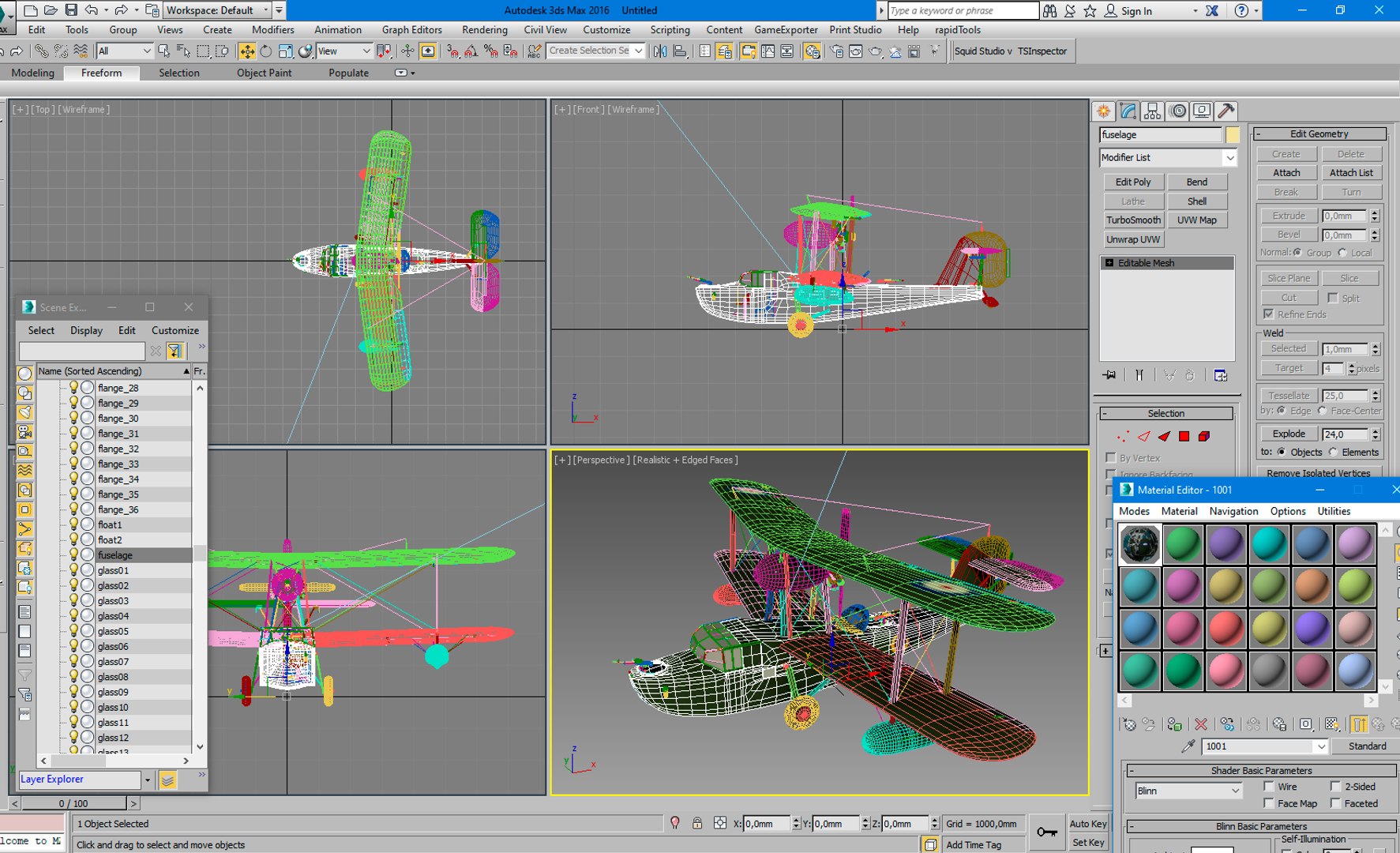Select Element sub-object level icon
Viewport: 1400px width, 853px height.
pos(1204,436)
